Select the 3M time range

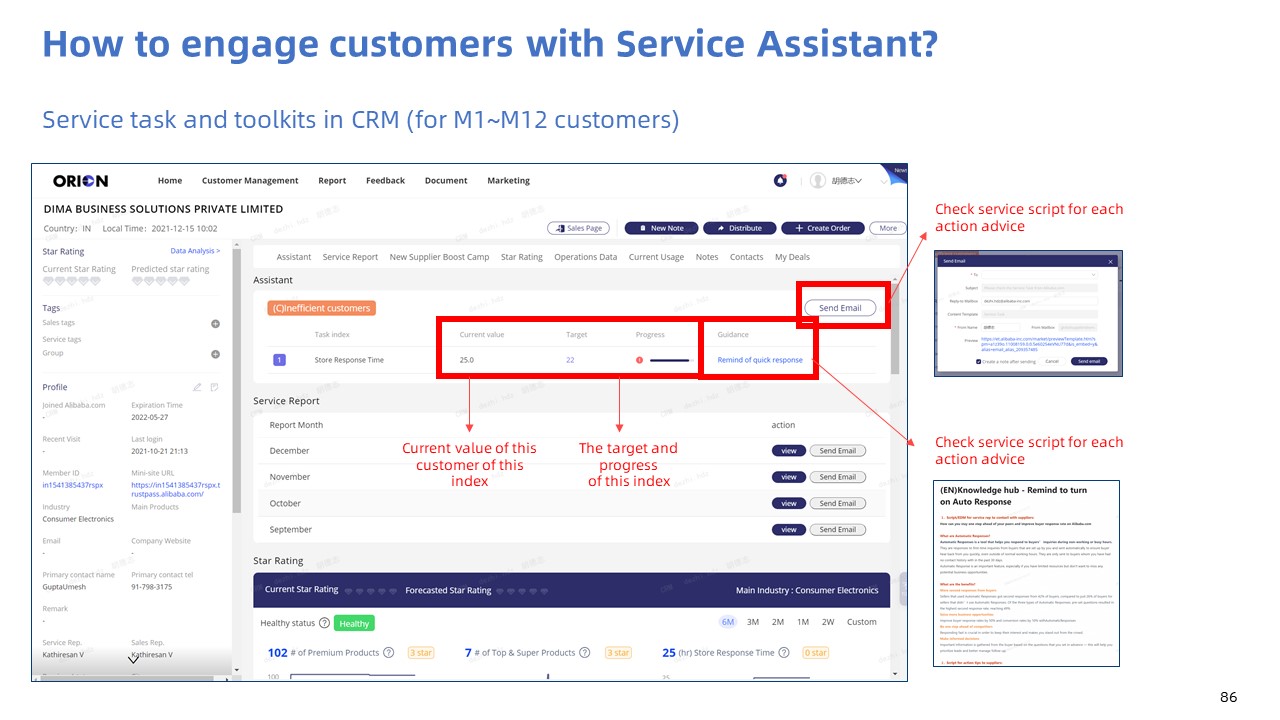click(753, 622)
